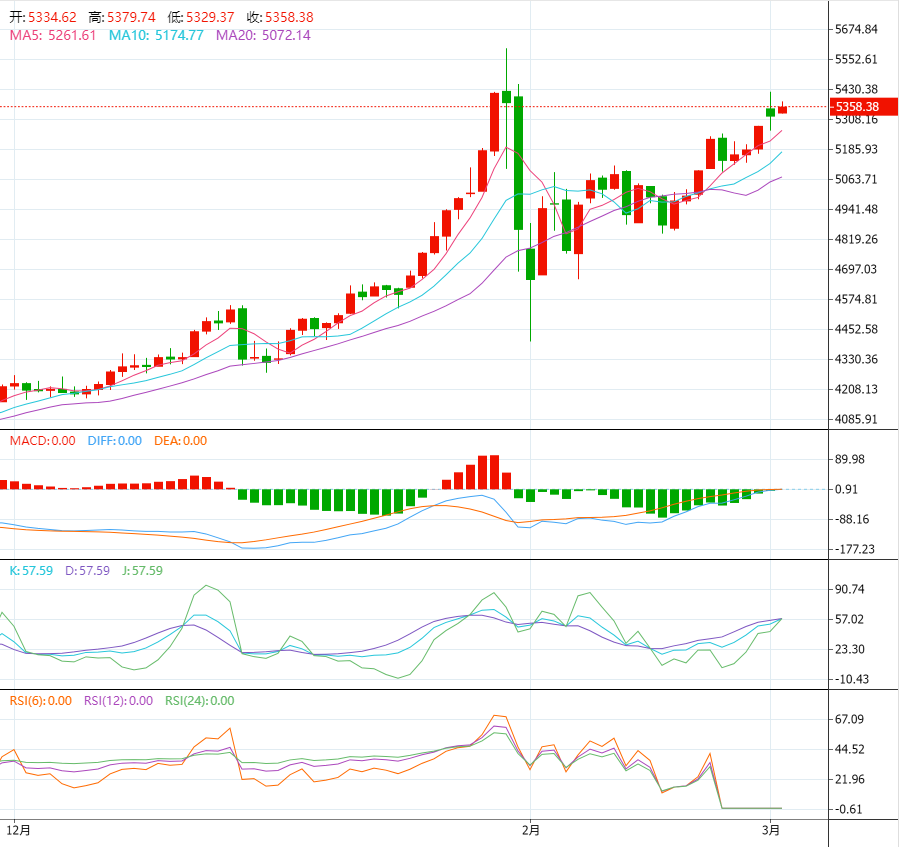Image resolution: width=899 pixels, height=847 pixels.
Task: Click the MACD indicator label
Action: [x=42, y=441]
